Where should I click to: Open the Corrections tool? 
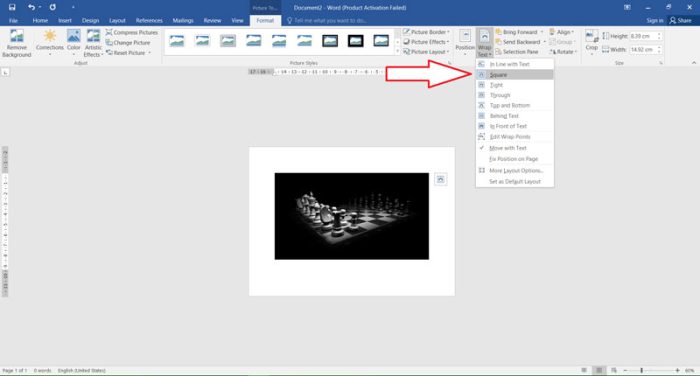click(x=50, y=42)
